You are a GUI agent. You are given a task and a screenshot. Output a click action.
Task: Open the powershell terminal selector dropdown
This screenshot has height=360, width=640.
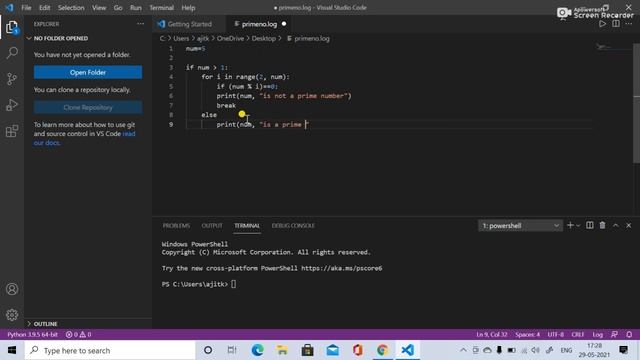520,225
